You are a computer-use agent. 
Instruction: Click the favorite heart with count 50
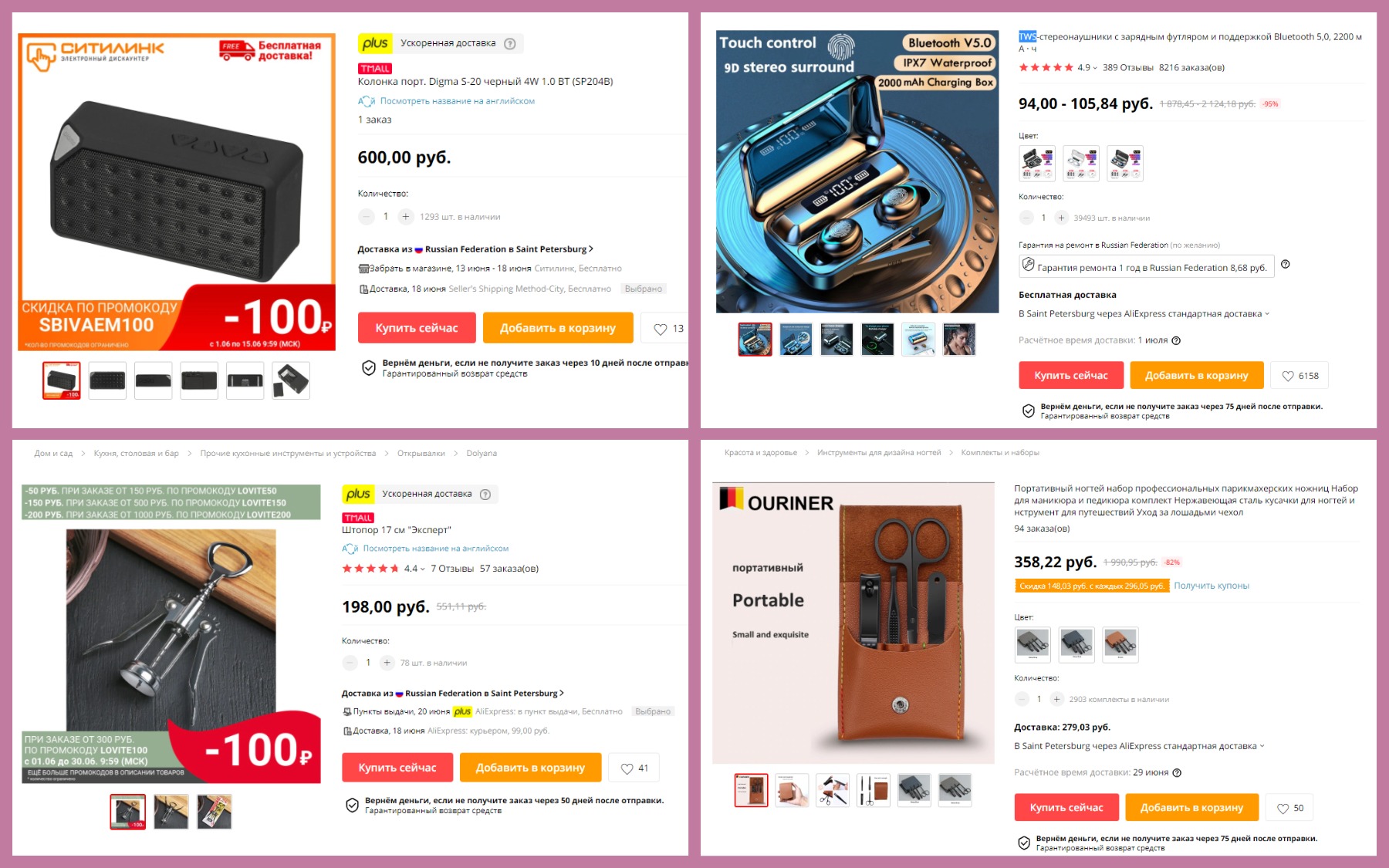point(1289,808)
